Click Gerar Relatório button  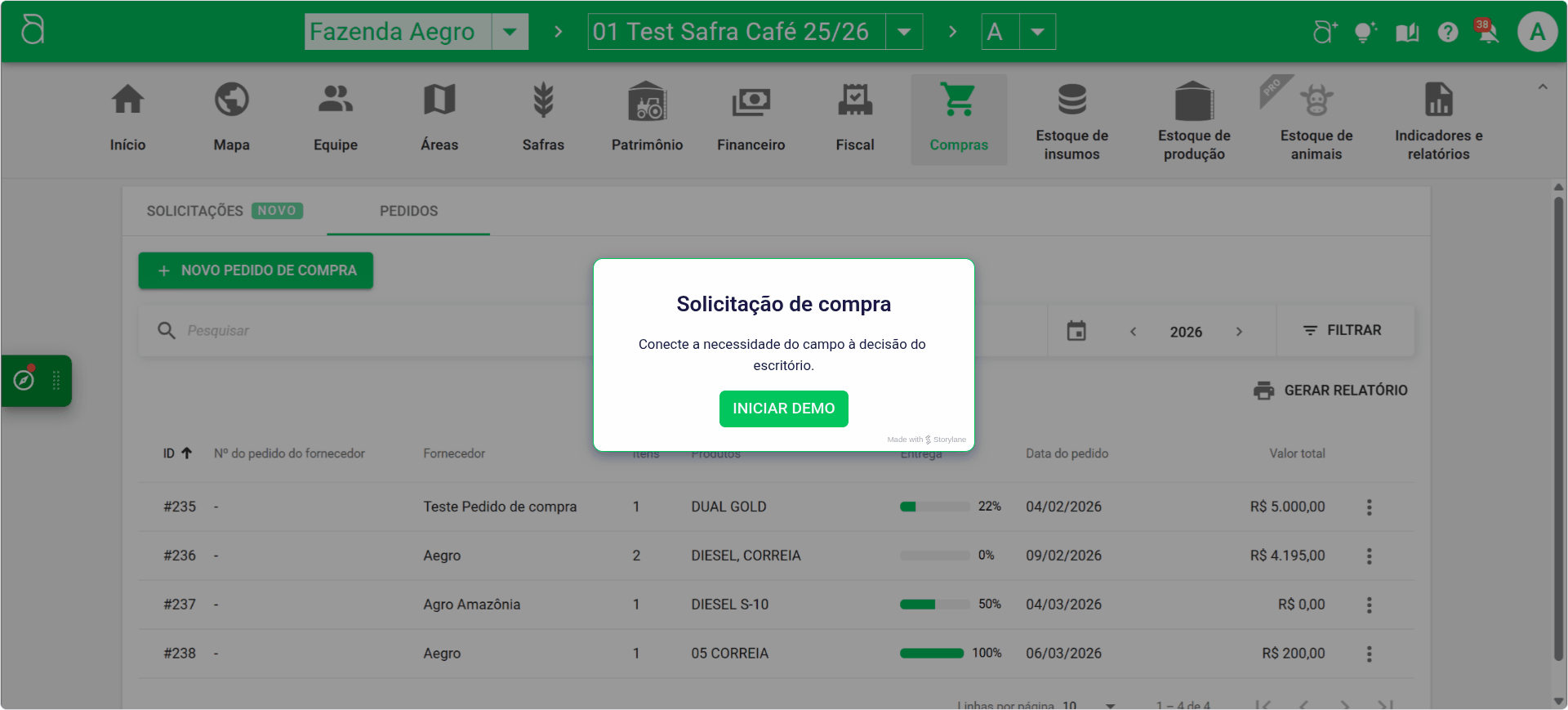[x=1330, y=391]
